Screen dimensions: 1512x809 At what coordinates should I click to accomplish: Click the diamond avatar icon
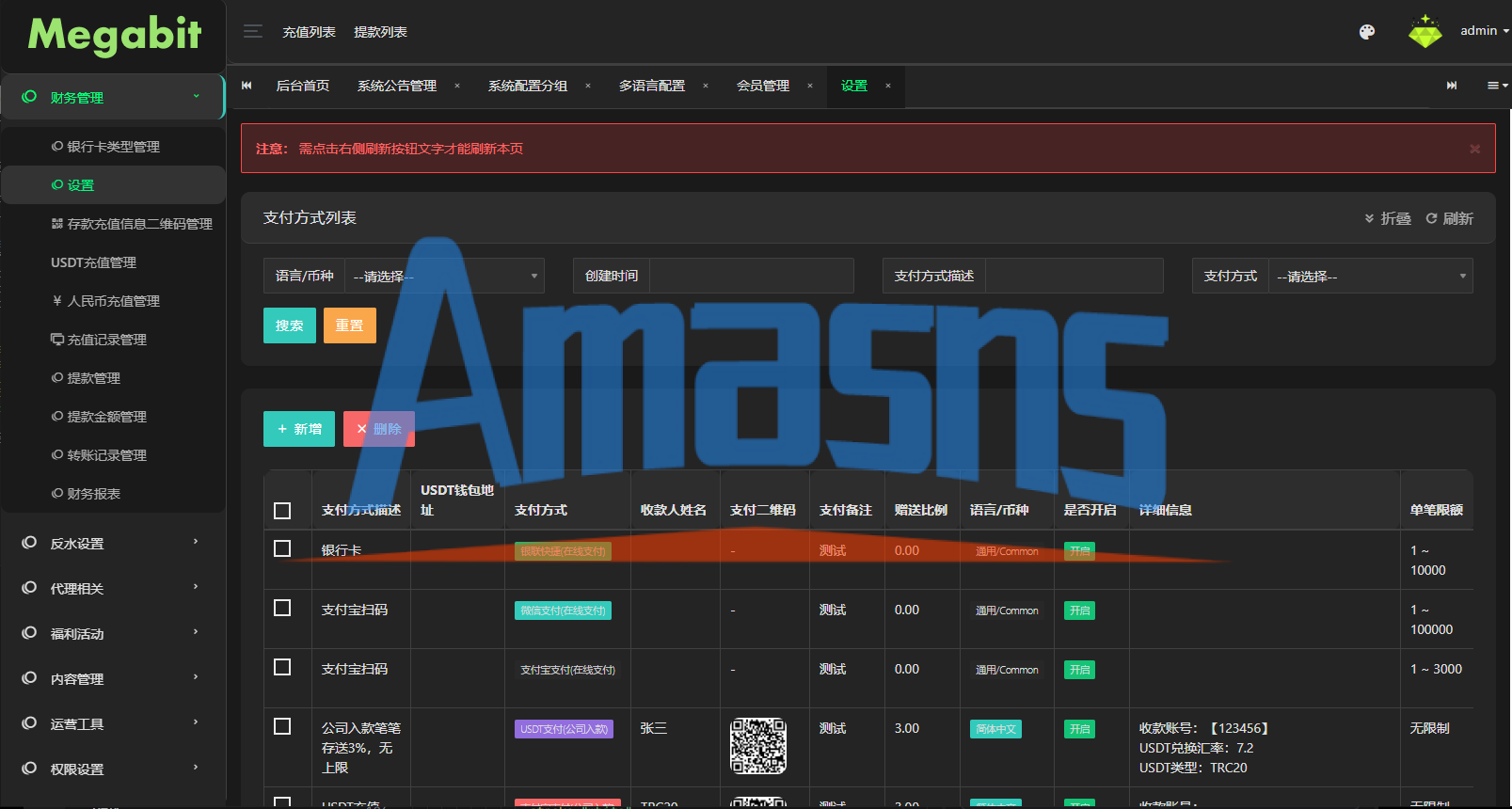tap(1424, 31)
